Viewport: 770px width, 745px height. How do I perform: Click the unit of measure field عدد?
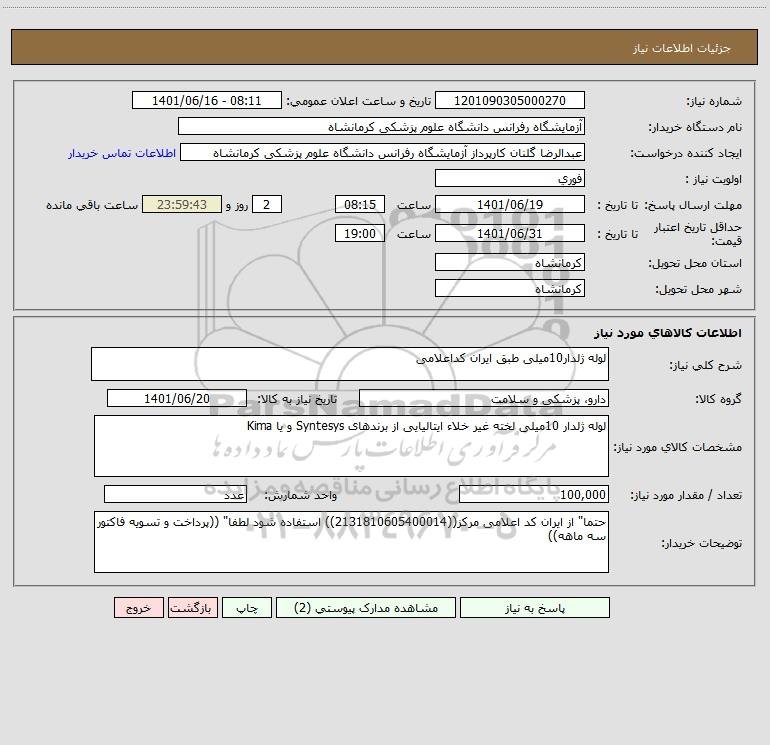pos(175,495)
